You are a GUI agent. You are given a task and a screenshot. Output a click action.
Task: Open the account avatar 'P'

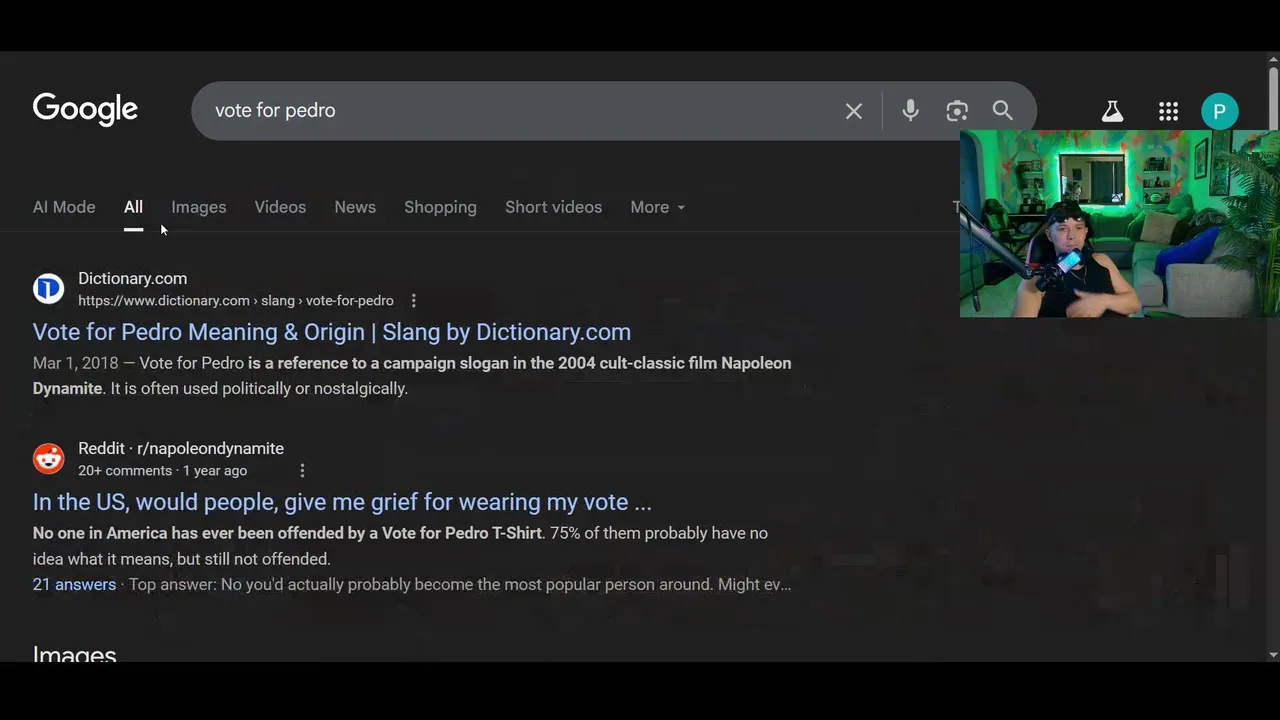tap(1219, 111)
